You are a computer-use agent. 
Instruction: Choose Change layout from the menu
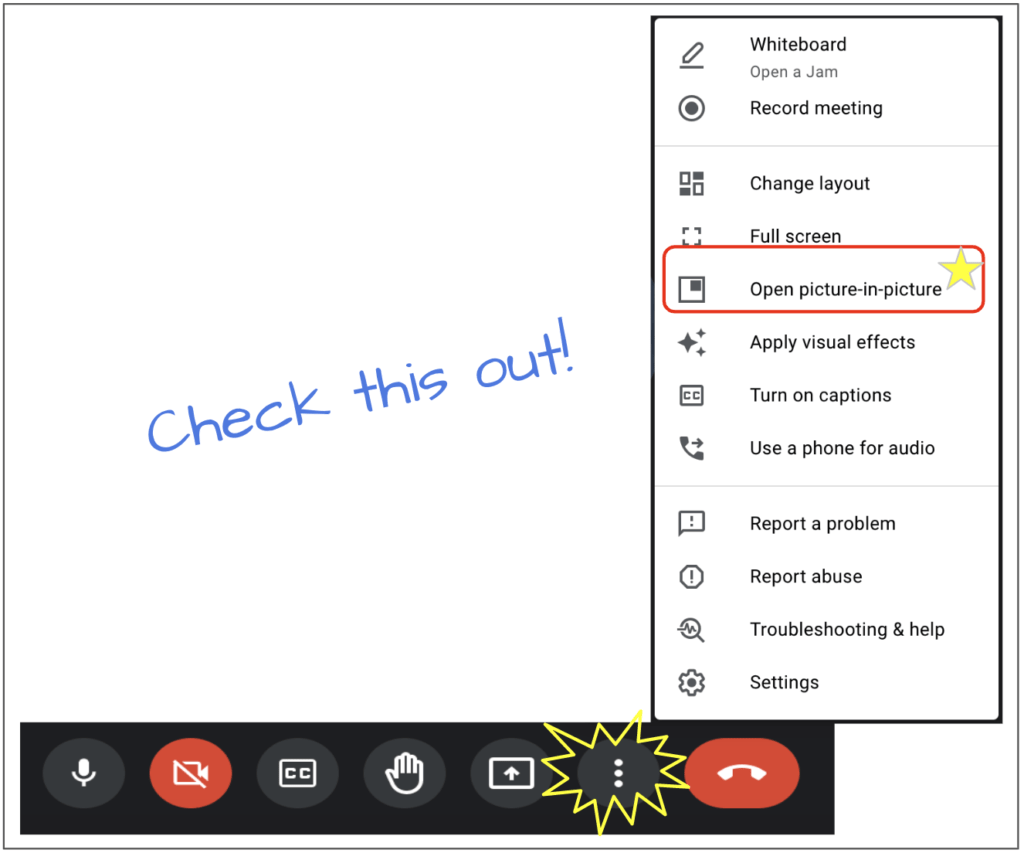[810, 183]
